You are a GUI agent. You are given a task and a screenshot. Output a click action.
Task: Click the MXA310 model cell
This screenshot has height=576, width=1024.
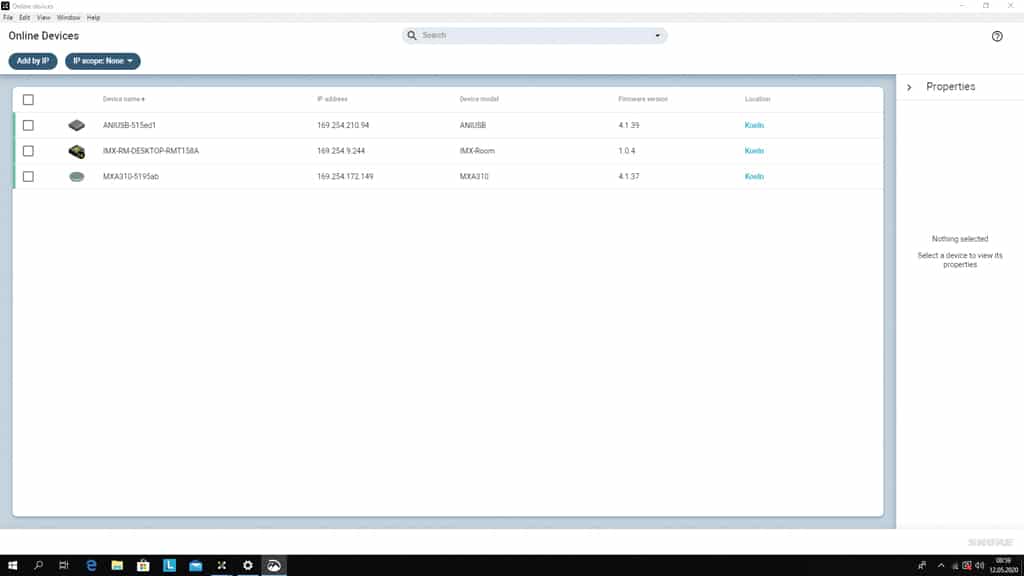(x=473, y=176)
